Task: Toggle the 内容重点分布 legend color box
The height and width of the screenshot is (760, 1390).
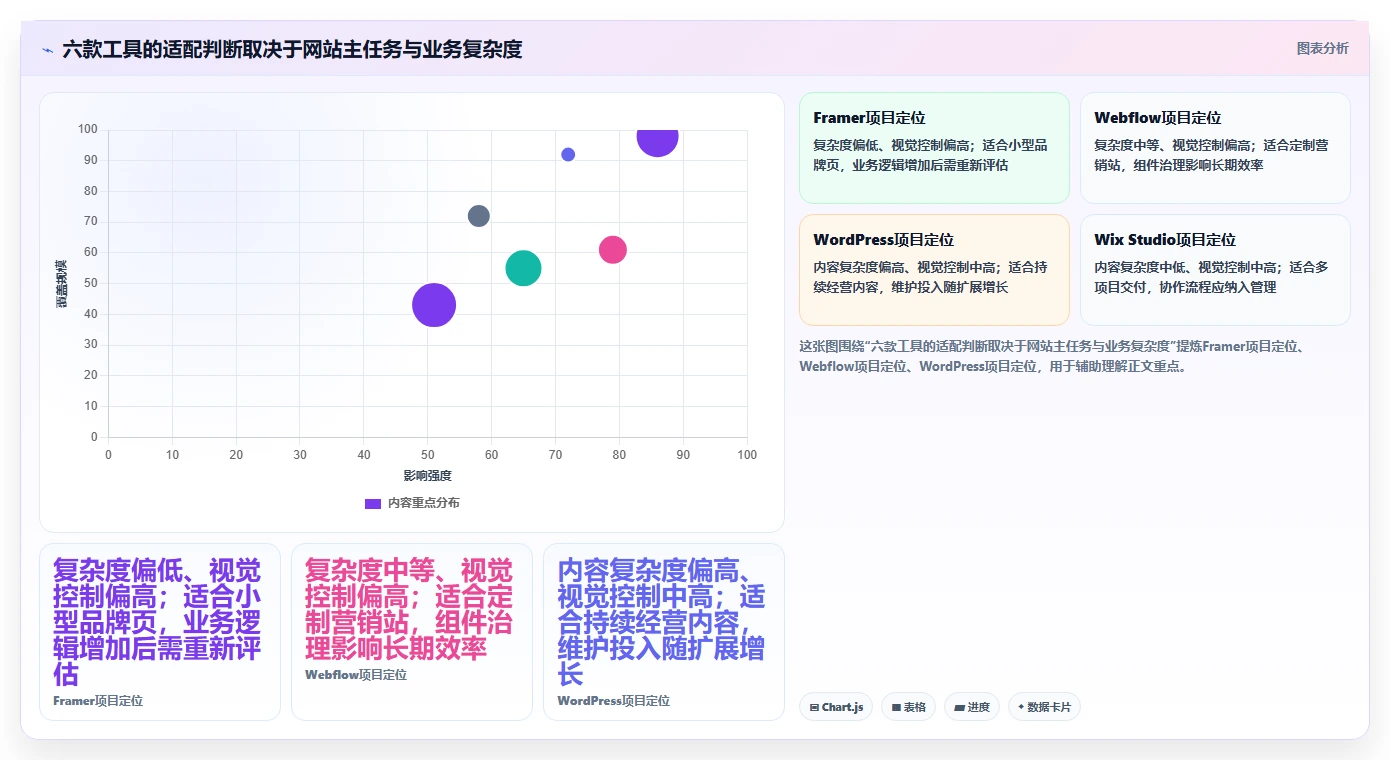Action: pos(373,503)
